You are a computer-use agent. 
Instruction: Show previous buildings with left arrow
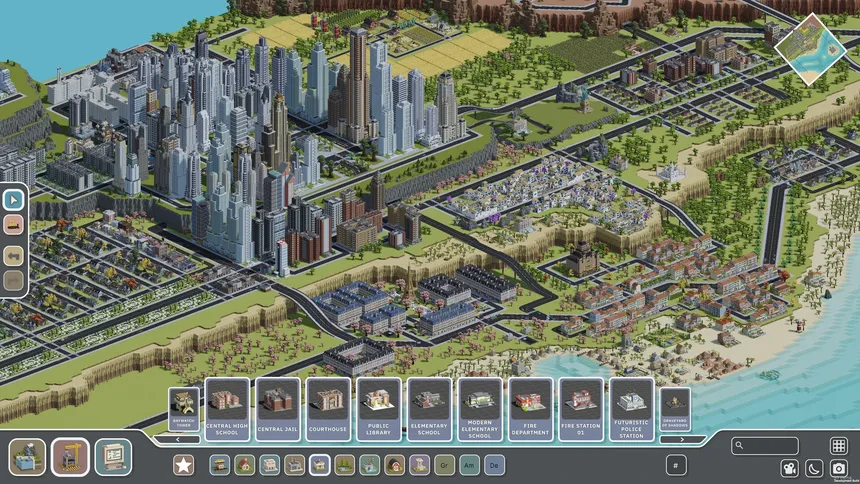coord(177,440)
